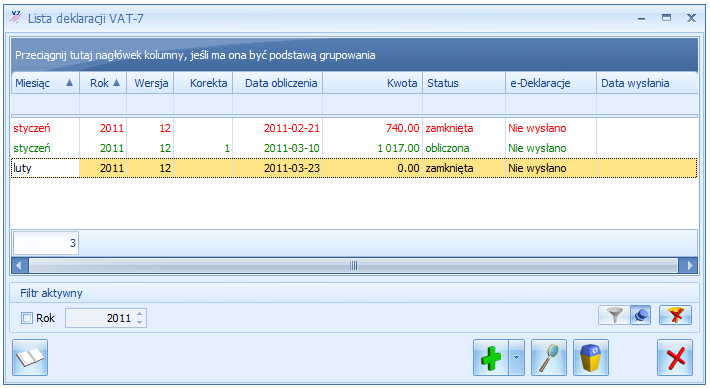Decrease year with spinner down arrow

pyautogui.click(x=139, y=322)
